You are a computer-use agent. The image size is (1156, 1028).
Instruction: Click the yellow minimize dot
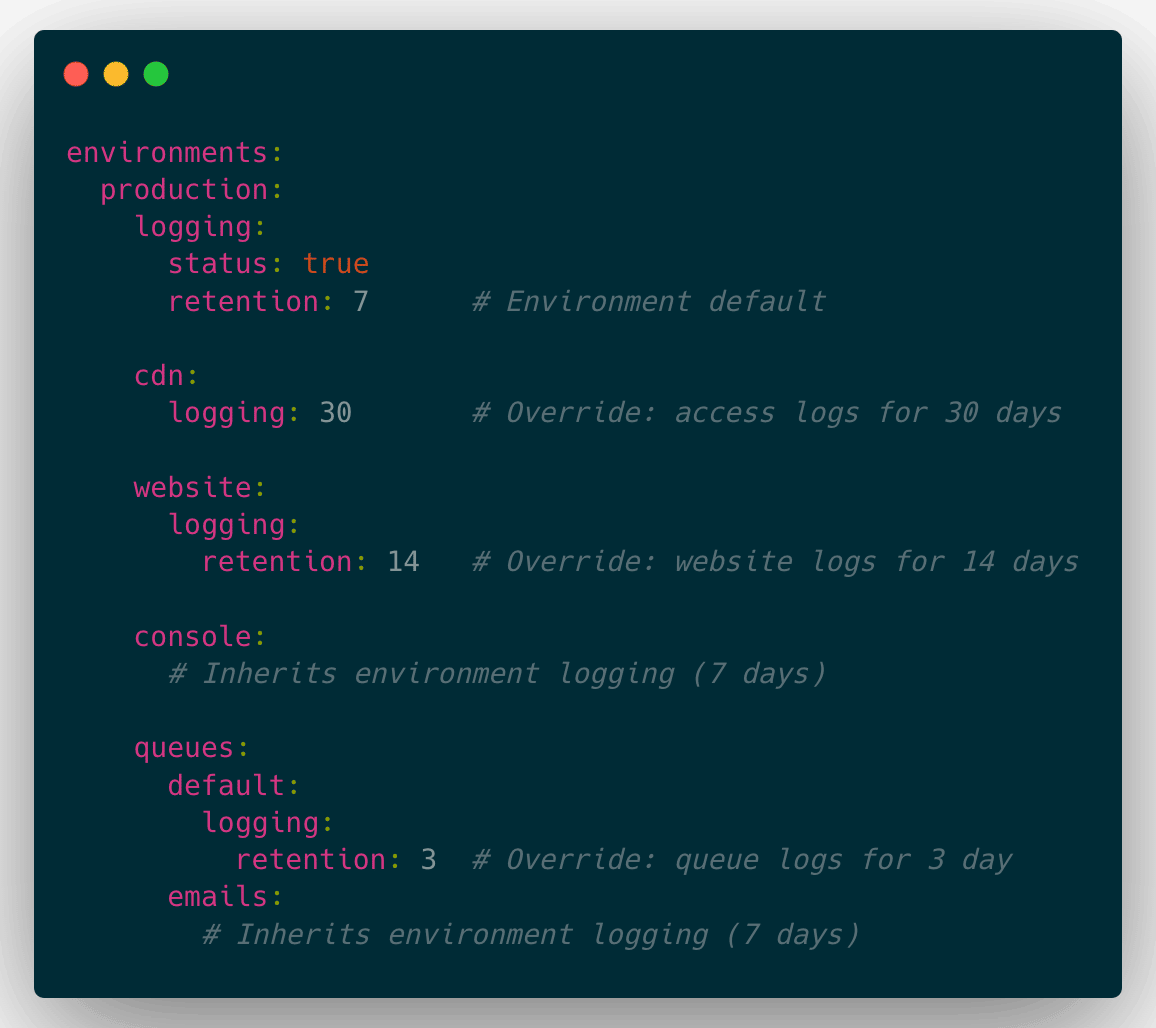tap(116, 74)
